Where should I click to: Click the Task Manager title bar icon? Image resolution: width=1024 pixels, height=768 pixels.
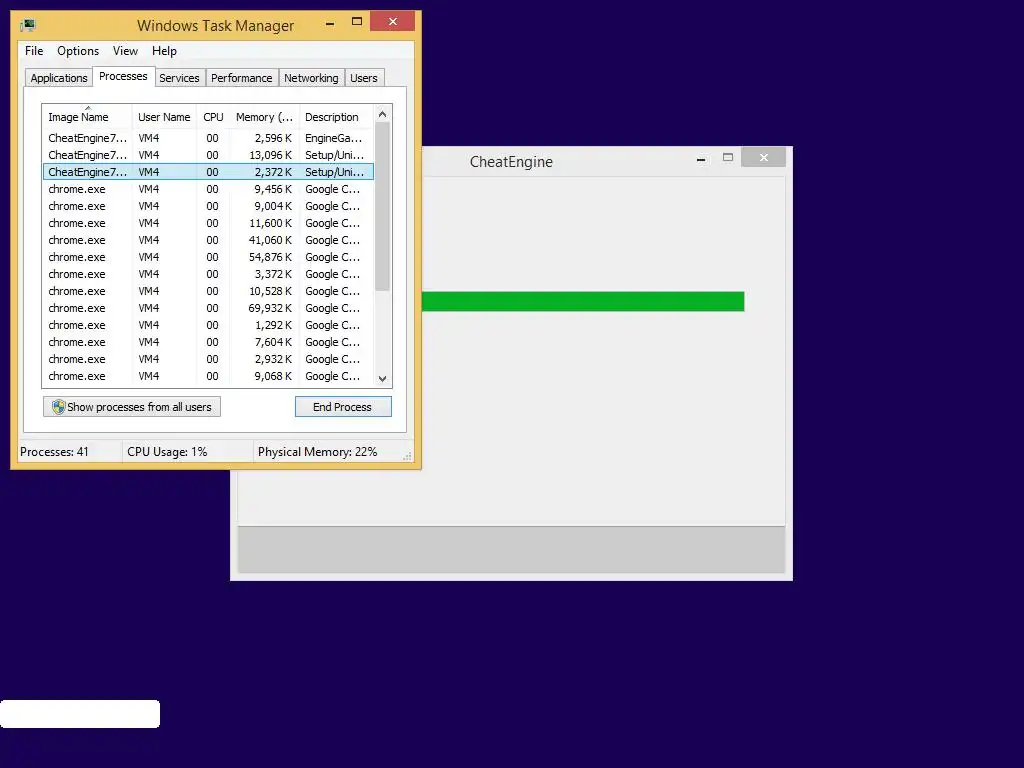point(27,25)
